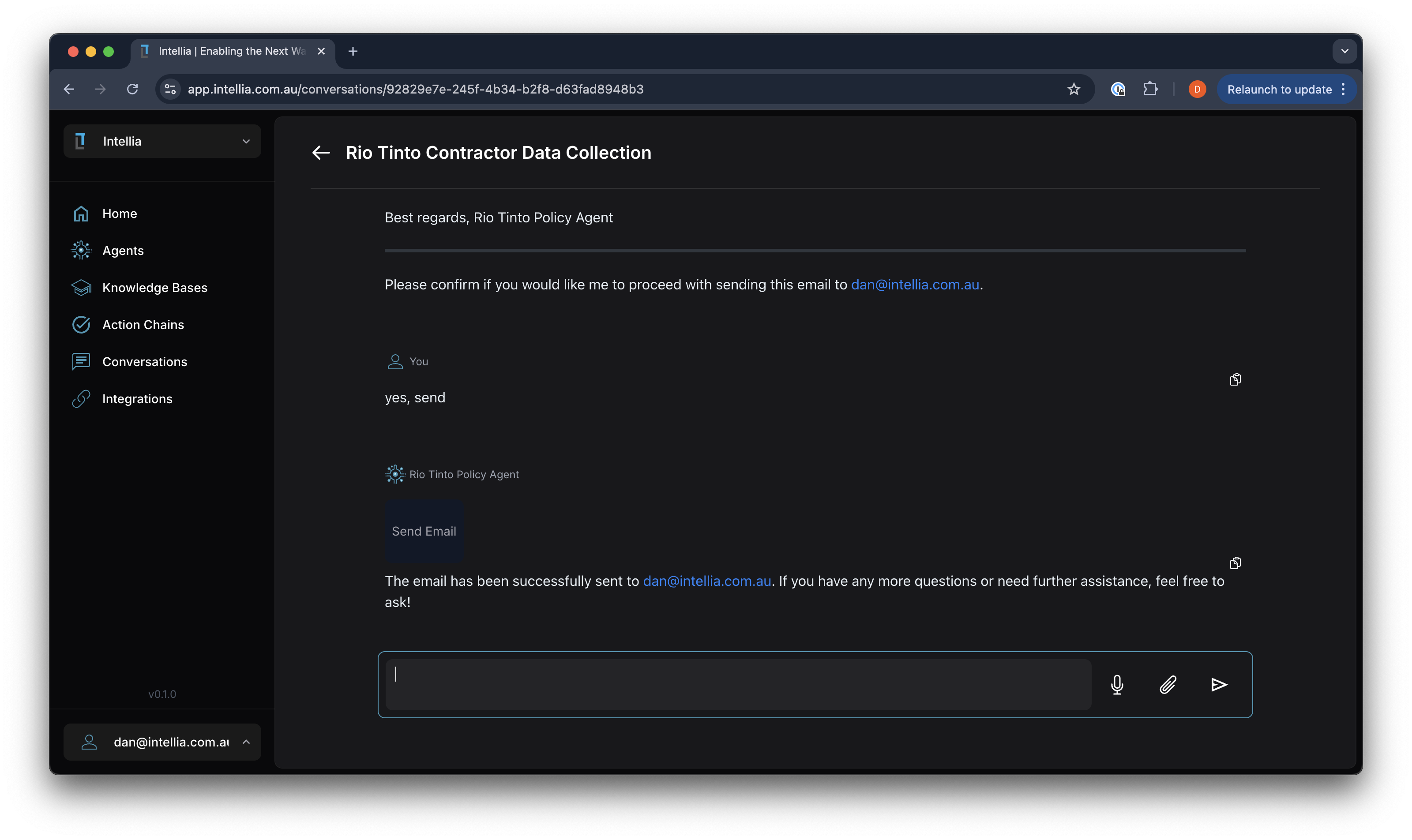Open dan@intellia.com.au link in sent message
The image size is (1412, 840).
(x=706, y=581)
